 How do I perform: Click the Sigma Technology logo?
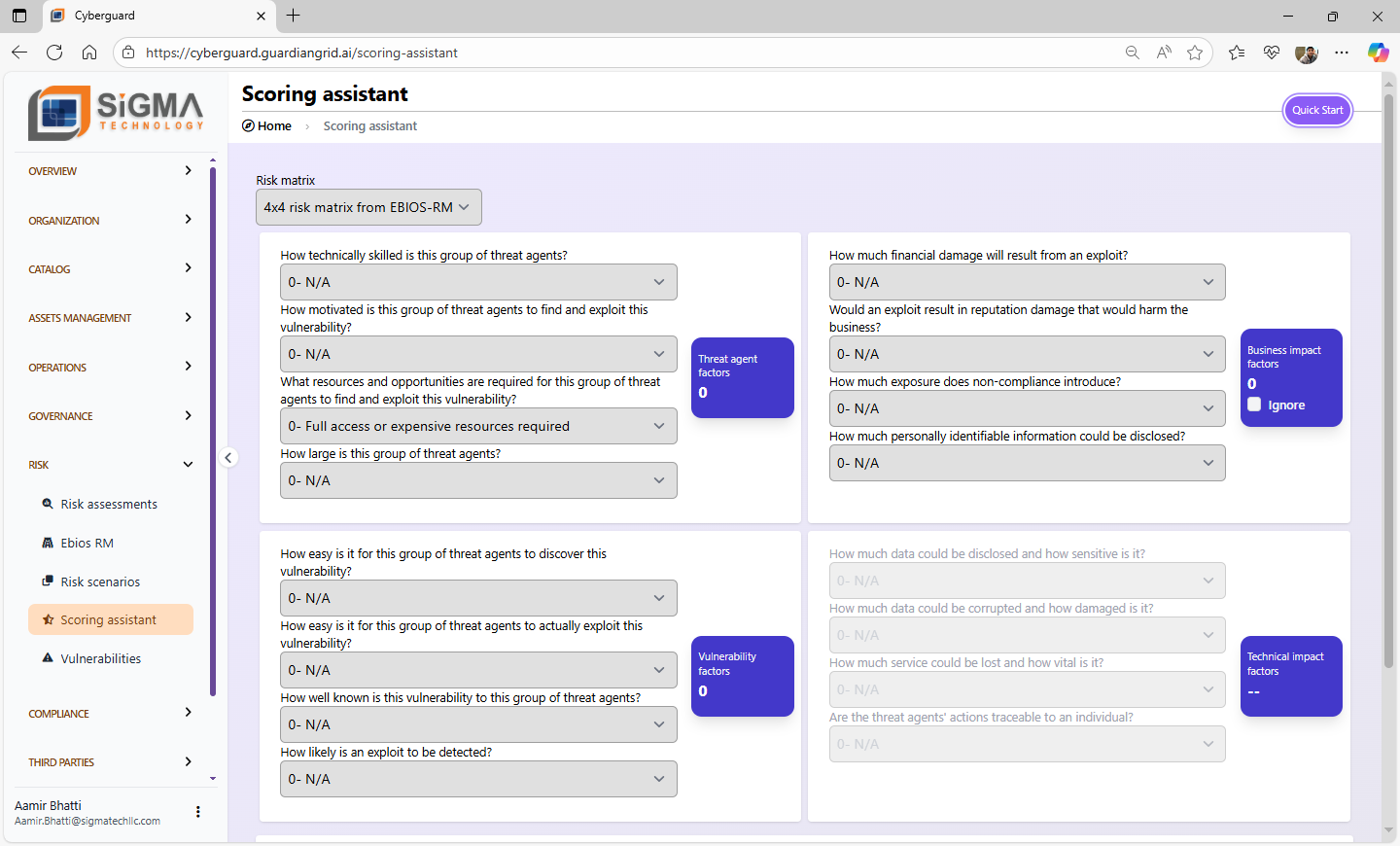116,113
